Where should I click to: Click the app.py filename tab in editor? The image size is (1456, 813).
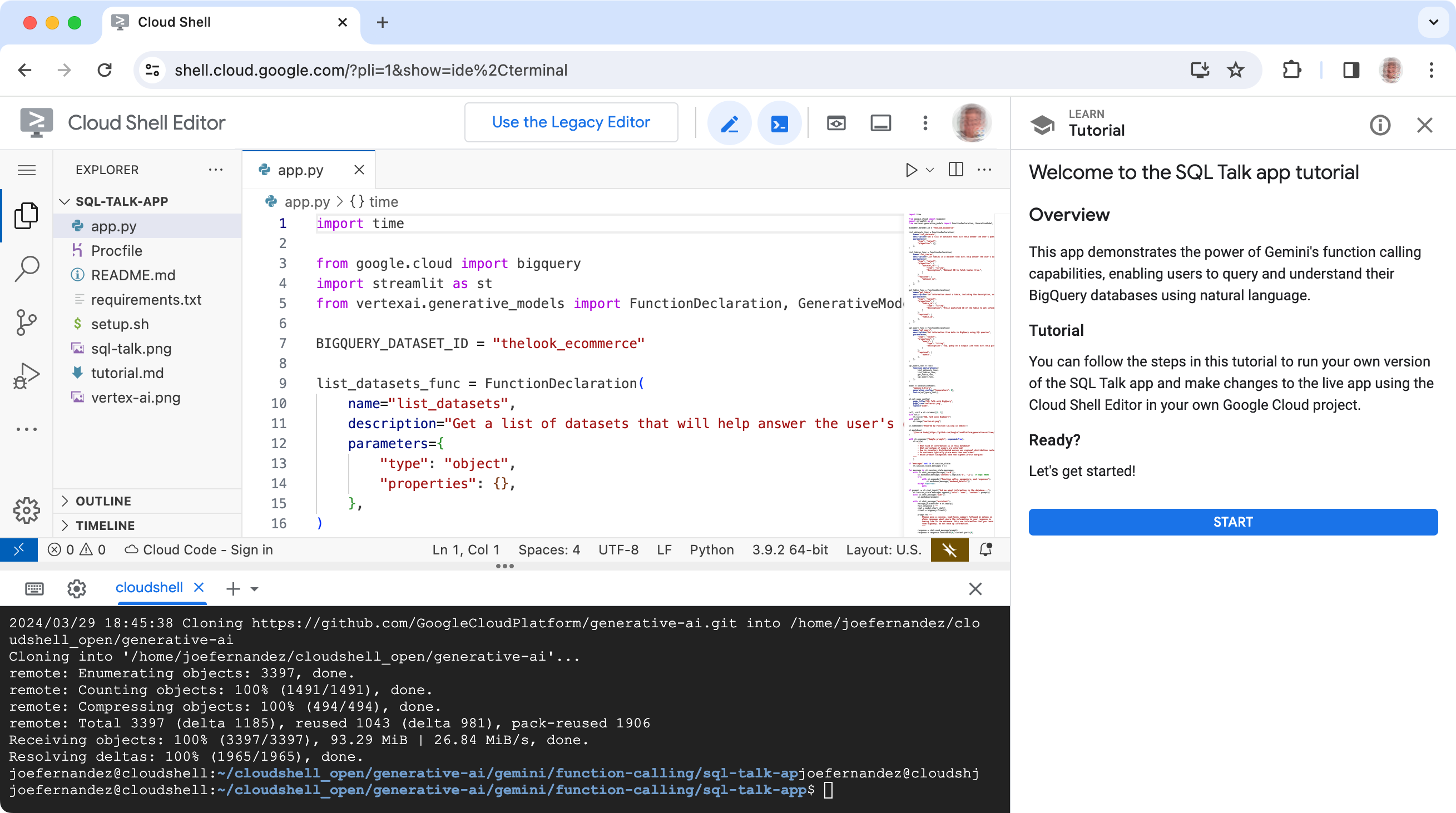tap(301, 169)
